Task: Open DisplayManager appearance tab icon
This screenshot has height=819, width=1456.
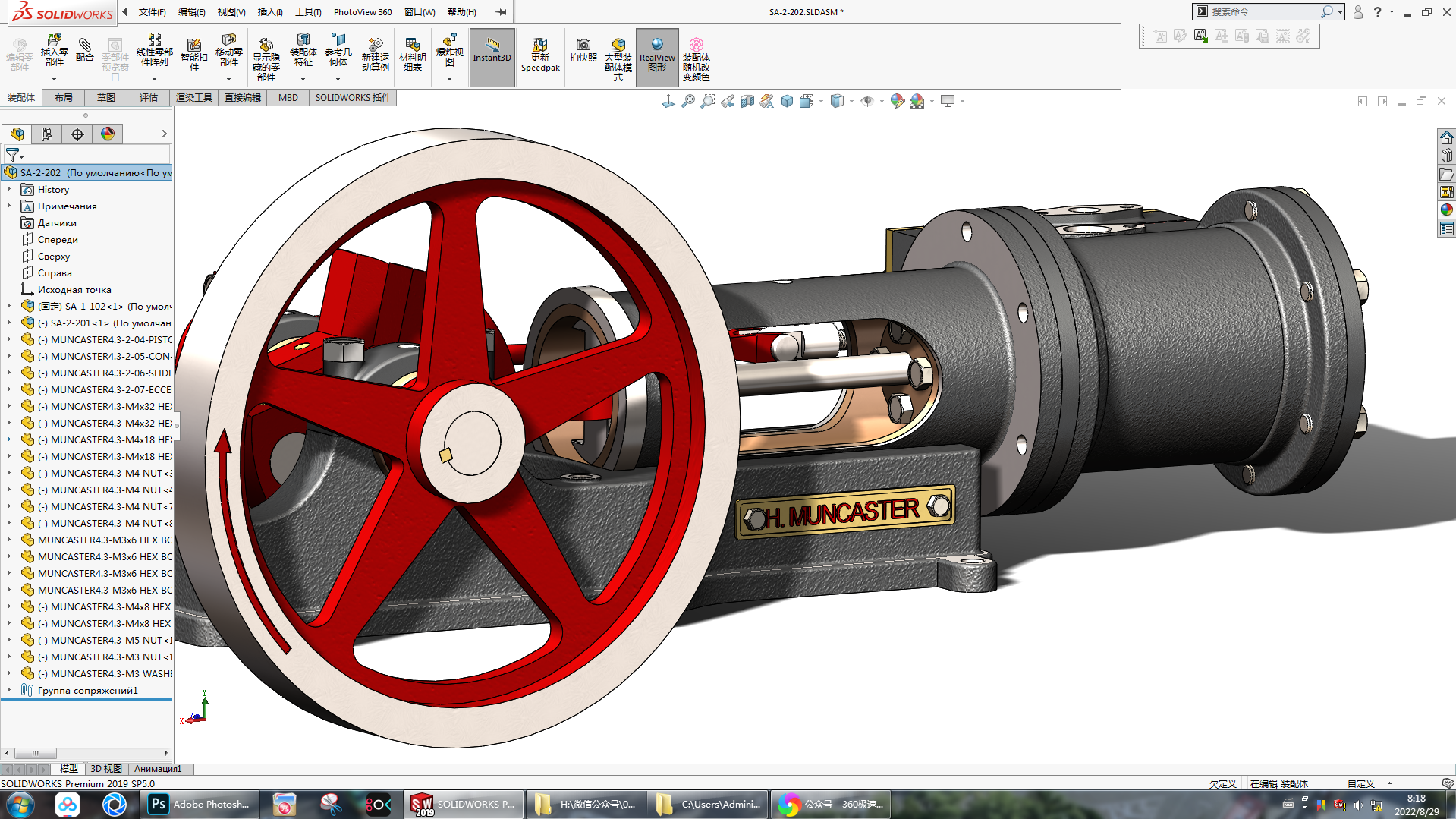Action: coord(108,134)
